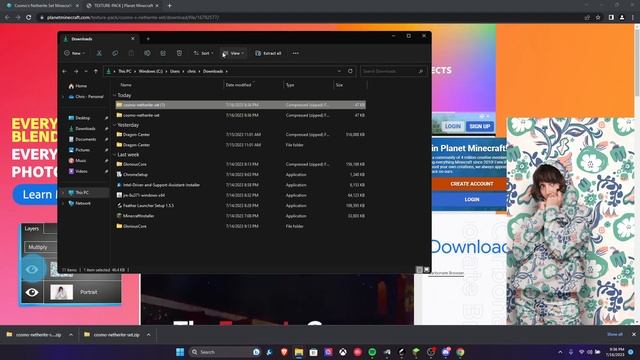Collapse the Yesterday group
The image size is (640, 360).
click(115, 125)
